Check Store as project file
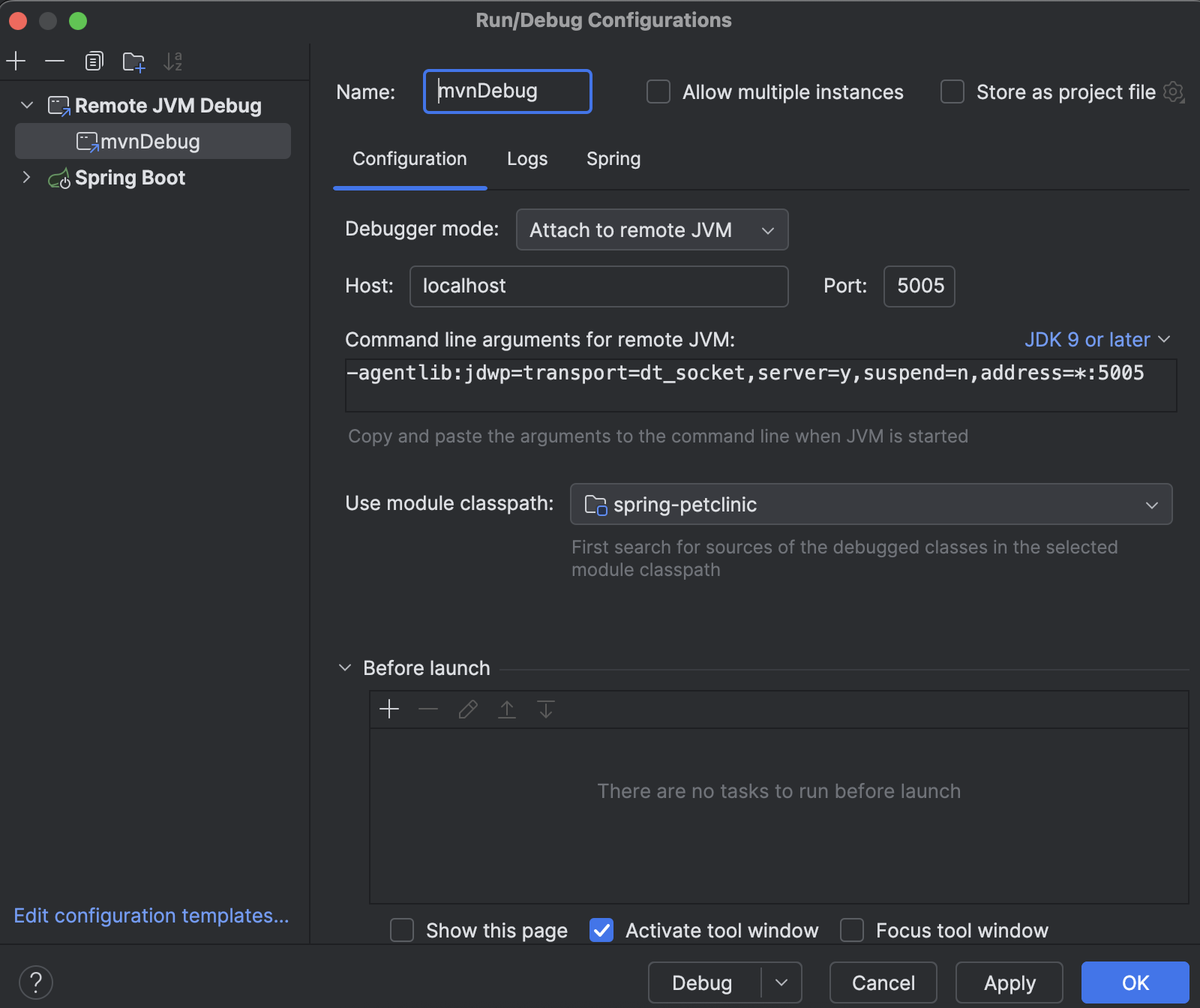Viewport: 1200px width, 1008px height. click(x=952, y=91)
